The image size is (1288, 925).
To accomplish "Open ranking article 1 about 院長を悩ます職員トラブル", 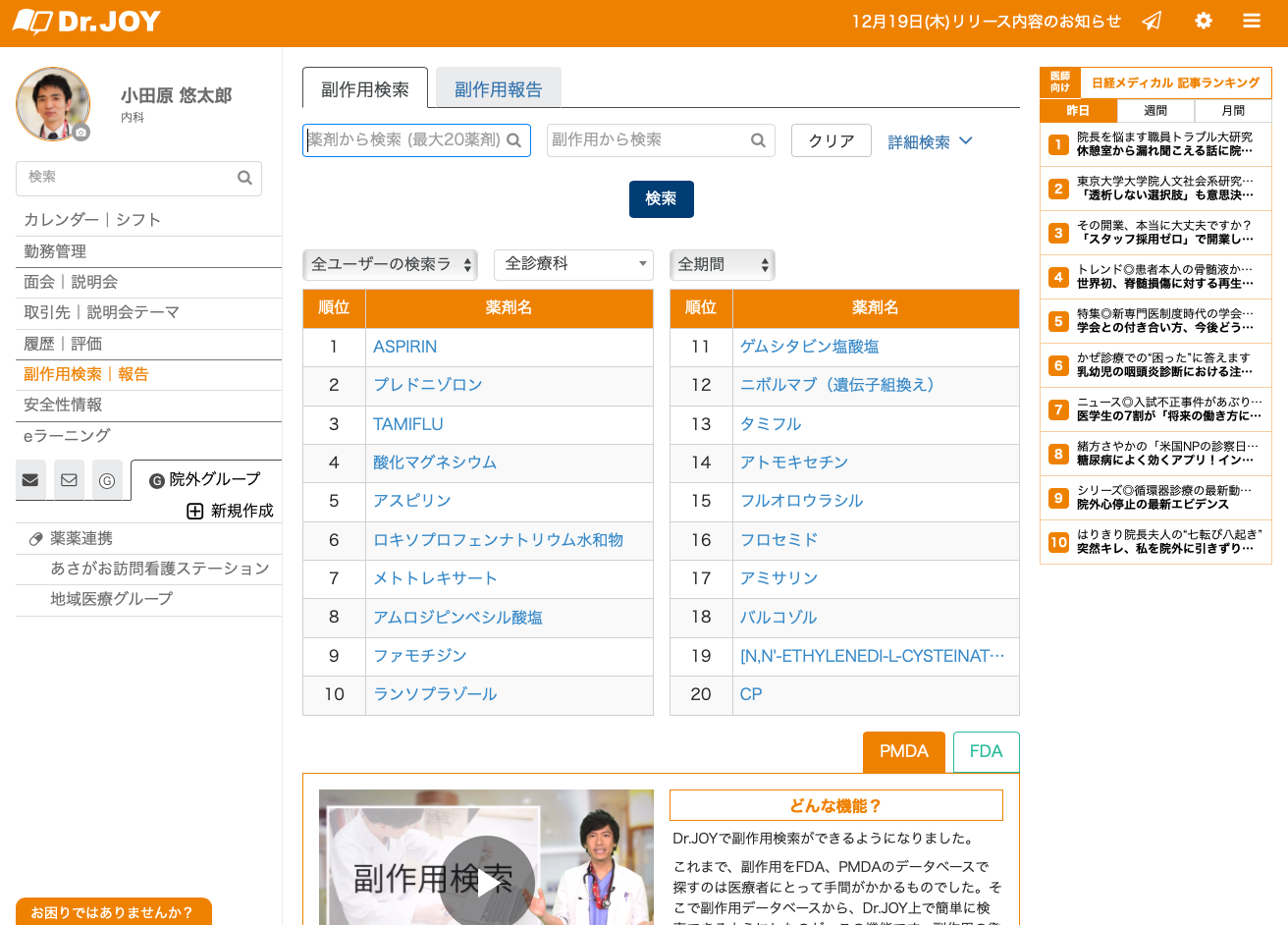I will tap(1155, 144).
